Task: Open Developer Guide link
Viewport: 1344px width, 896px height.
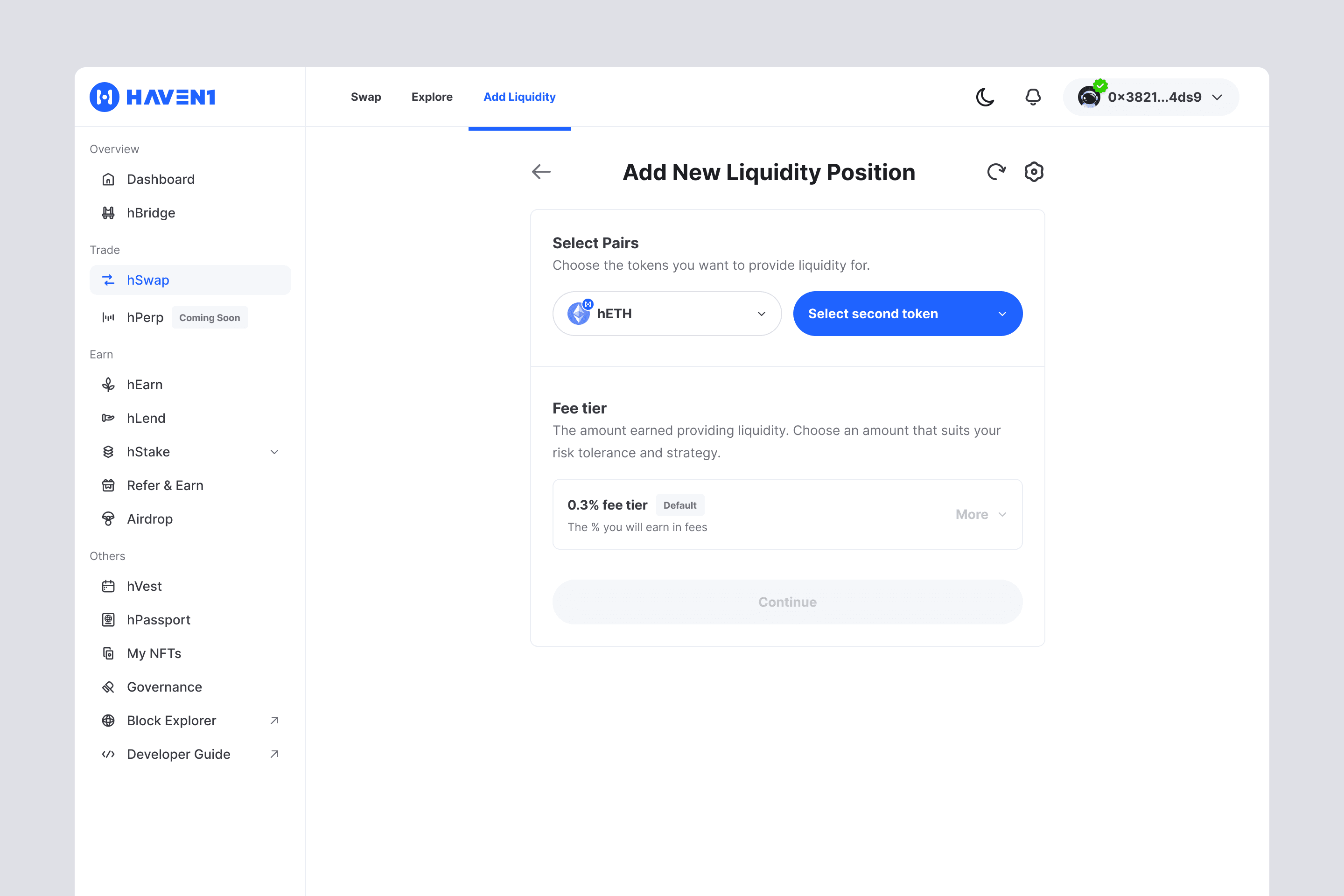Action: pyautogui.click(x=178, y=754)
